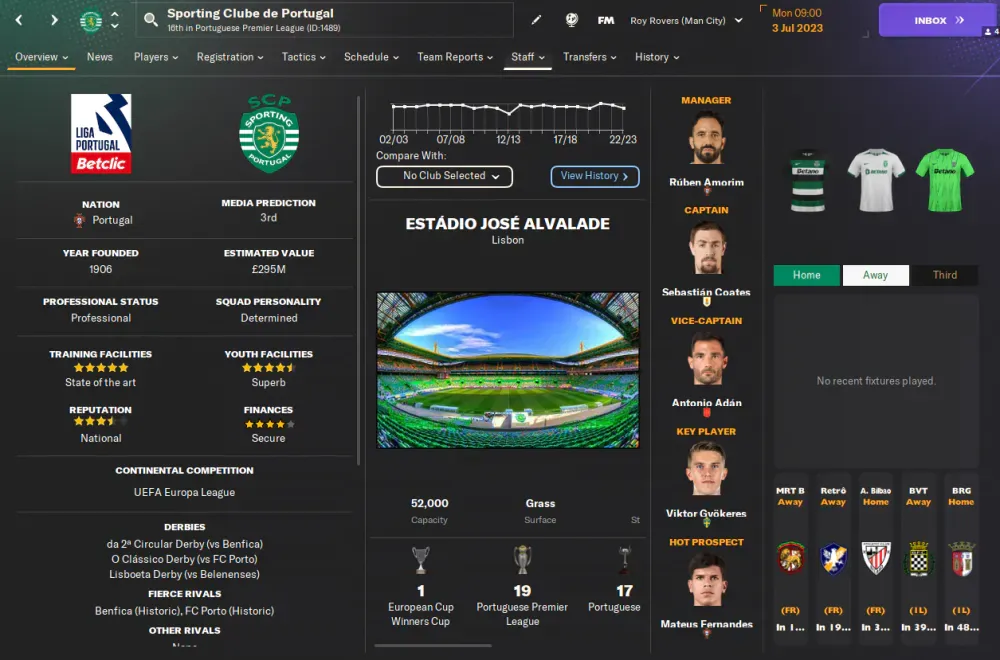The height and width of the screenshot is (660, 1000).
Task: Open the Overview tab menu
Action: click(41, 57)
